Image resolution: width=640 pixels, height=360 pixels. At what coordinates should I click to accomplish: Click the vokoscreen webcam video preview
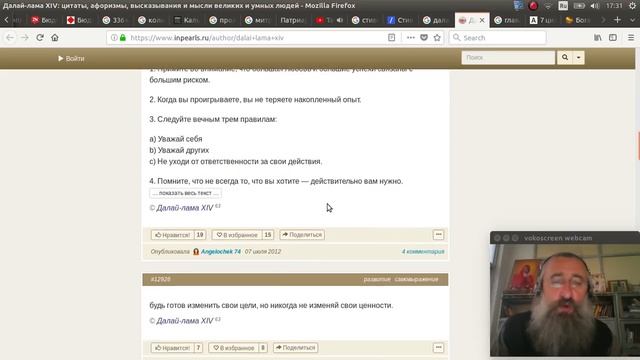click(x=565, y=300)
